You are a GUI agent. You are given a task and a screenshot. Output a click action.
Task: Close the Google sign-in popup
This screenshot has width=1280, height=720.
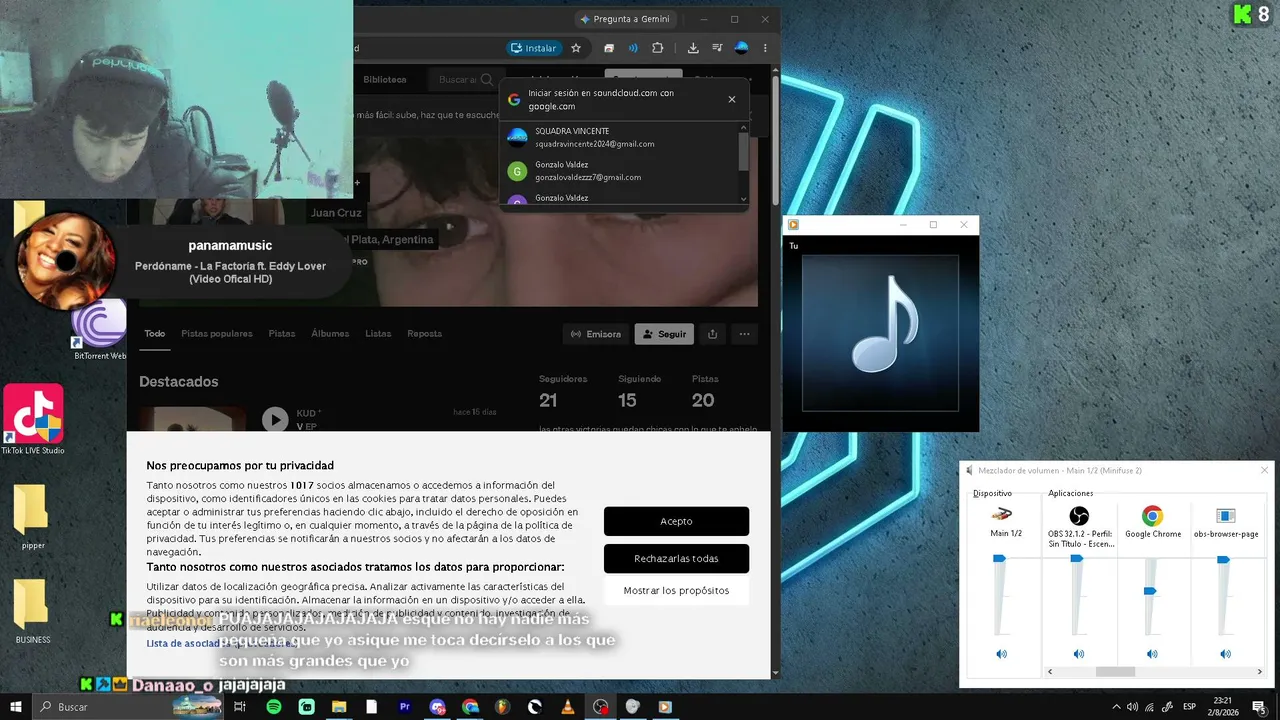[732, 99]
